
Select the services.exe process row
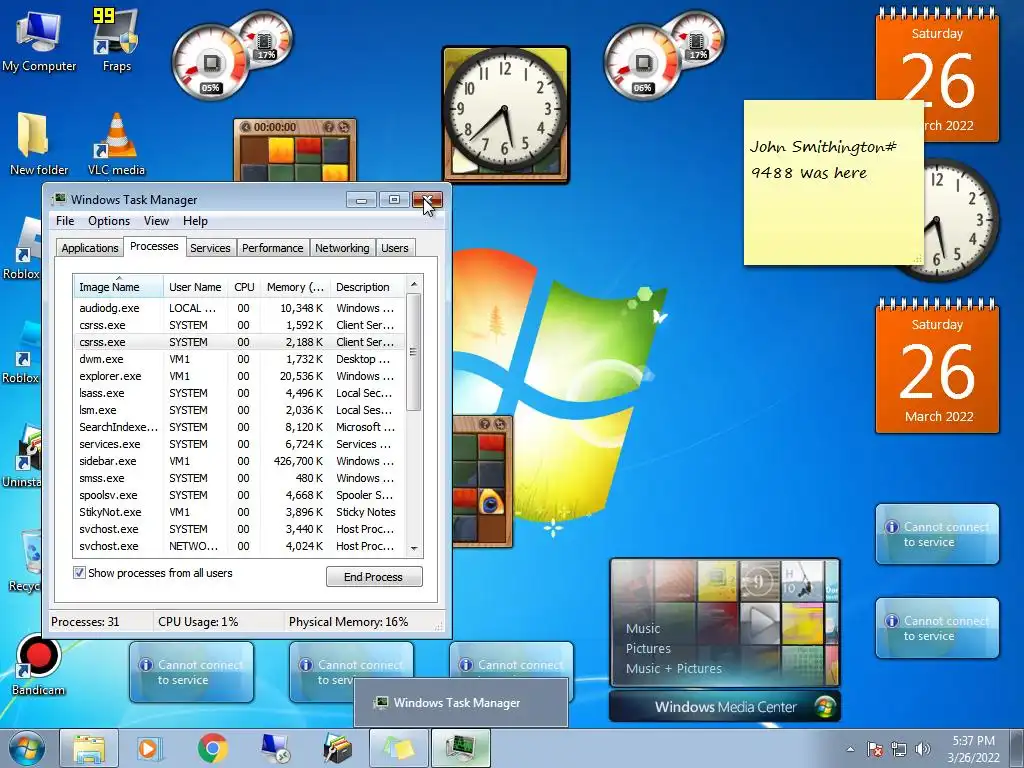pyautogui.click(x=238, y=443)
